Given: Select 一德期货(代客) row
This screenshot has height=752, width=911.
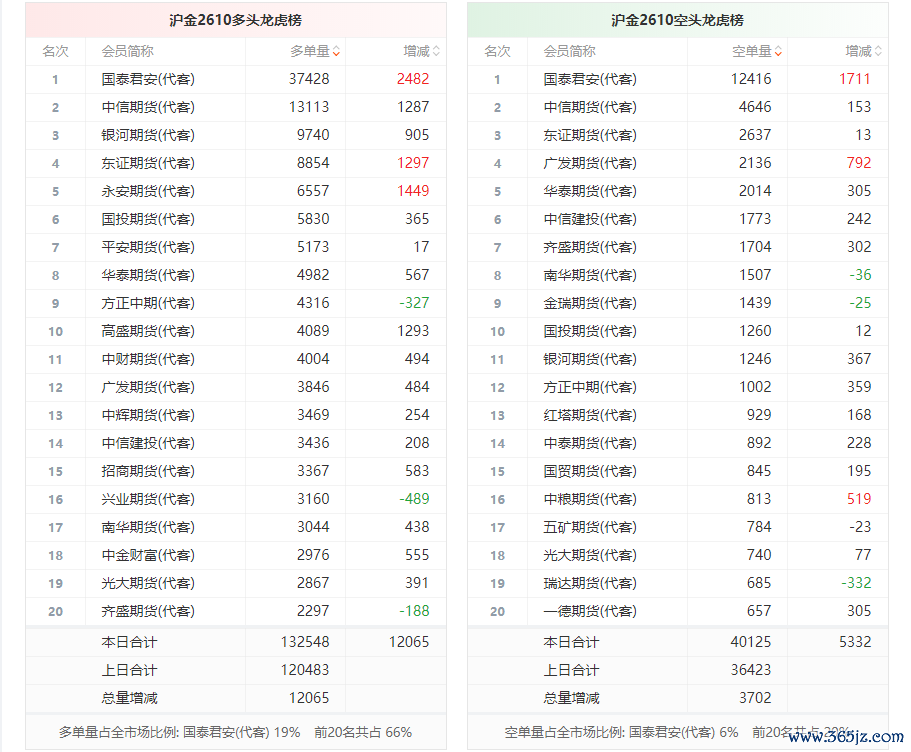Looking at the screenshot, I should click(678, 611).
